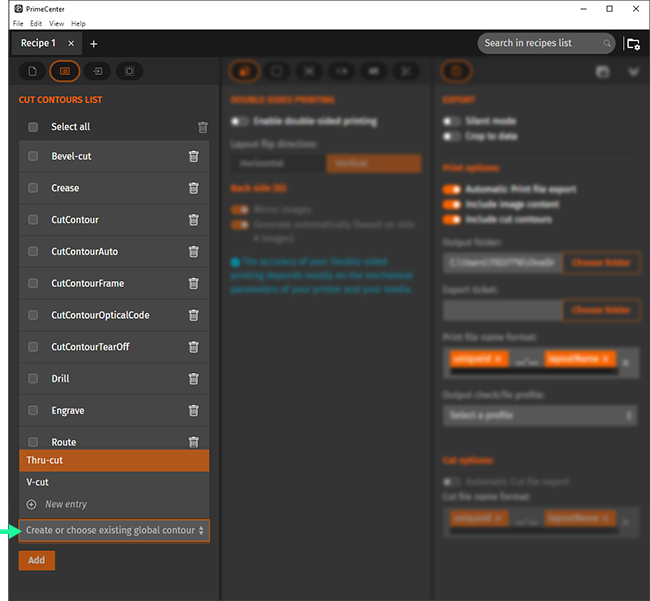Open the cut contours list toolbar icon

(x=65, y=71)
